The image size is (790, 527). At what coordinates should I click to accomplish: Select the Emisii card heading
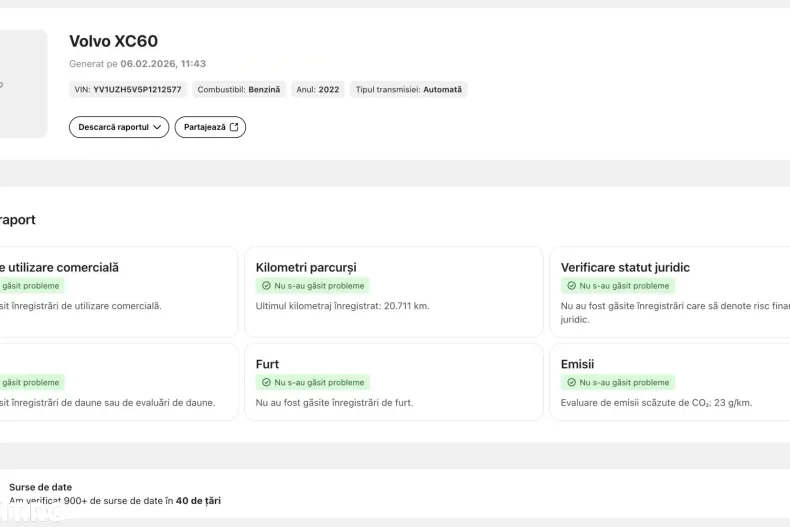point(577,364)
